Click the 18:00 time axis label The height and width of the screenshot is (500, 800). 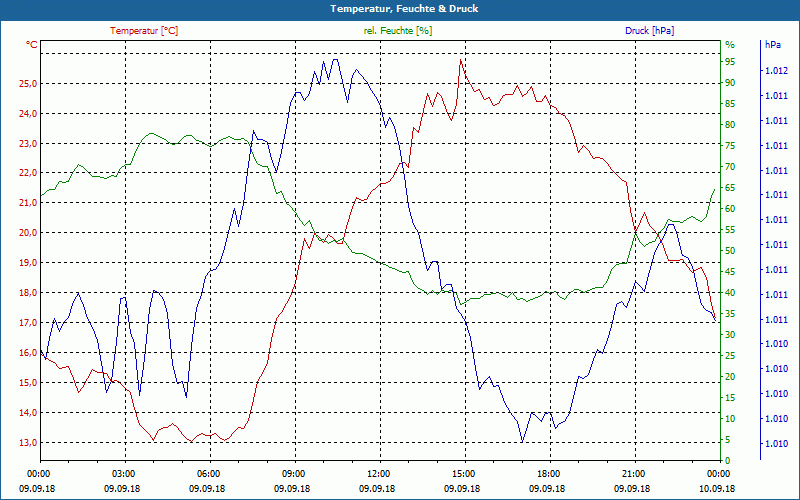(x=548, y=473)
